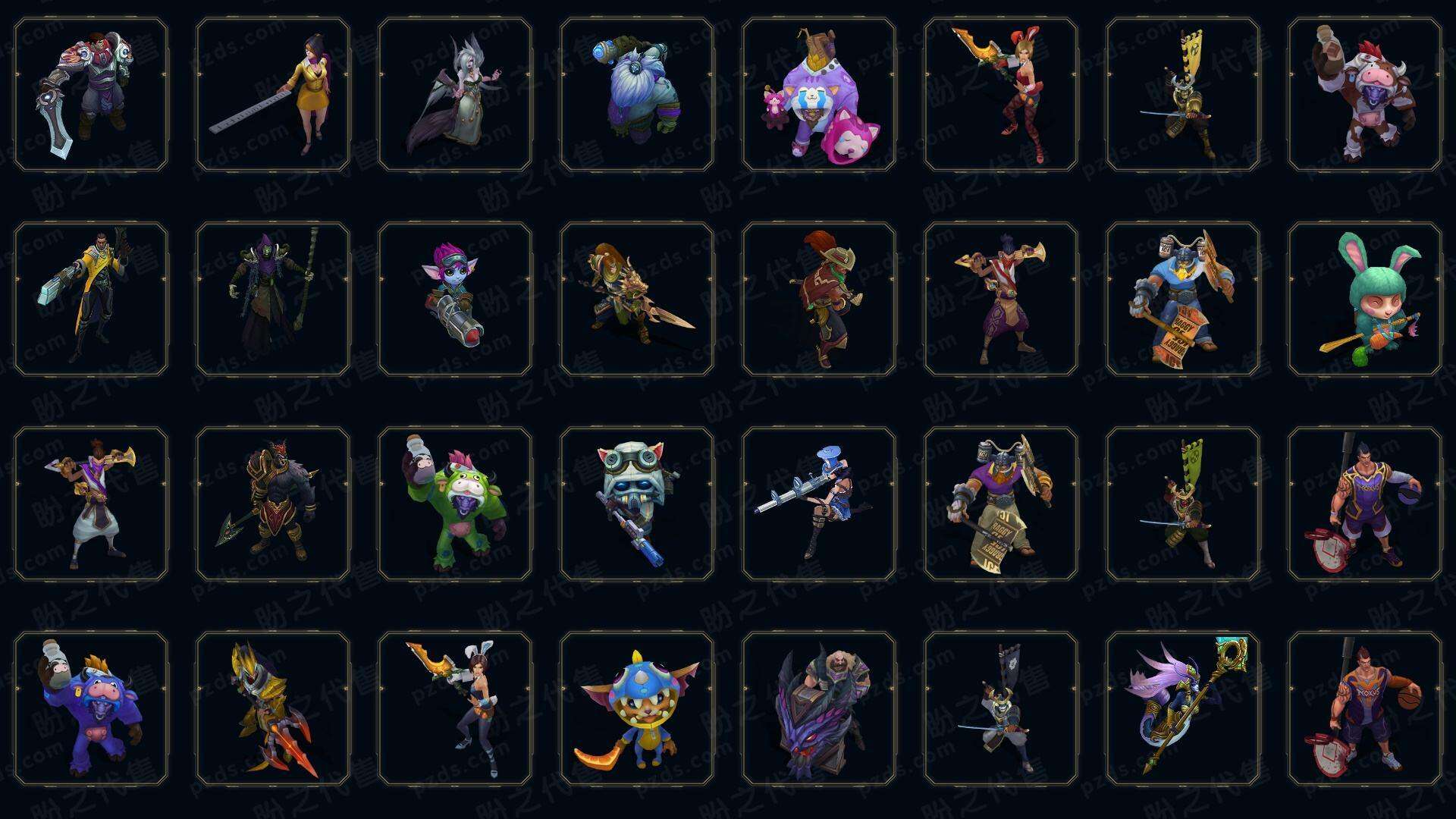Select the purple-haired mage with ornate staff
Image resolution: width=1456 pixels, height=819 pixels.
pos(1182,708)
